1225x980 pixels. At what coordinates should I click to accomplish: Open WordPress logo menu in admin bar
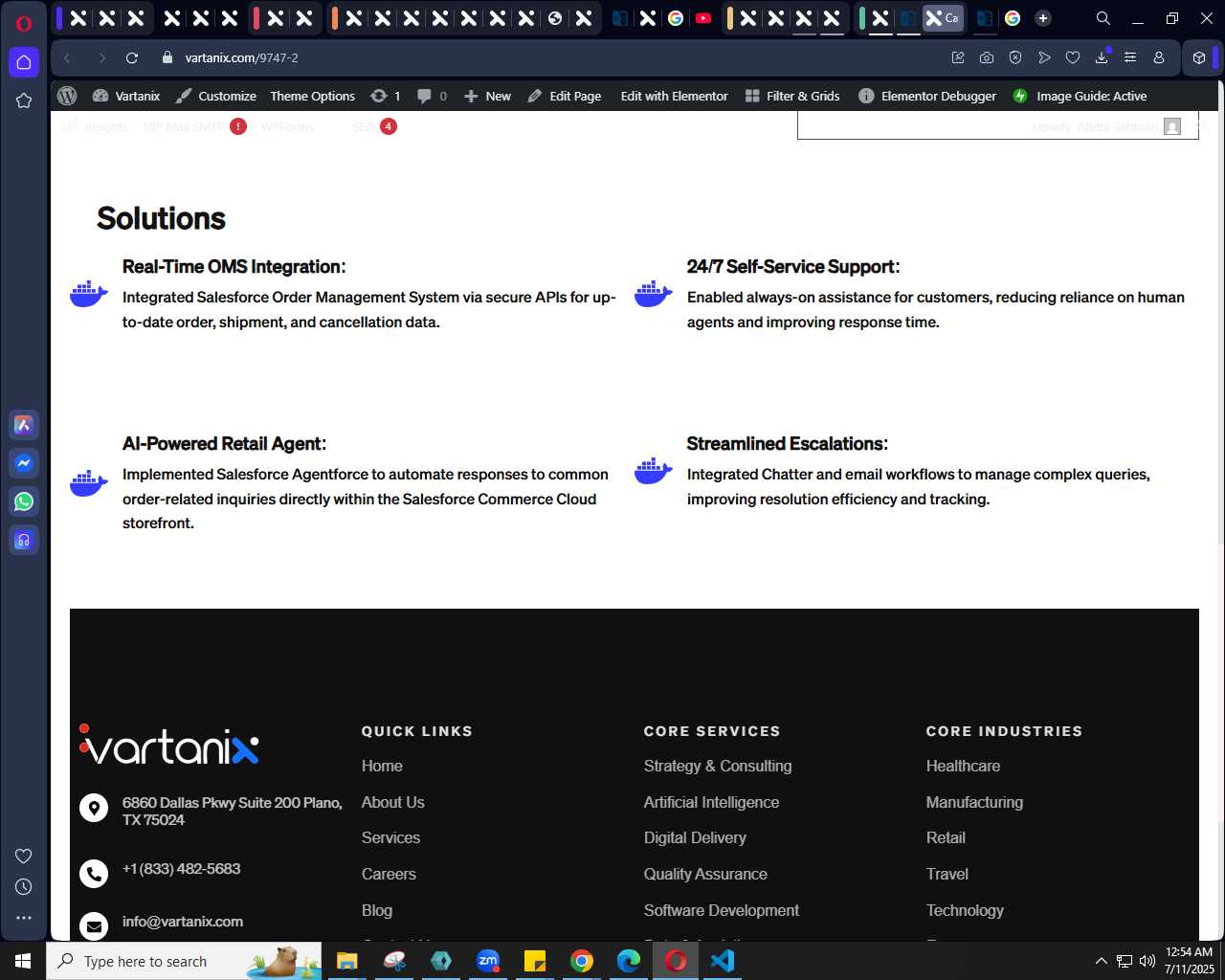[67, 96]
